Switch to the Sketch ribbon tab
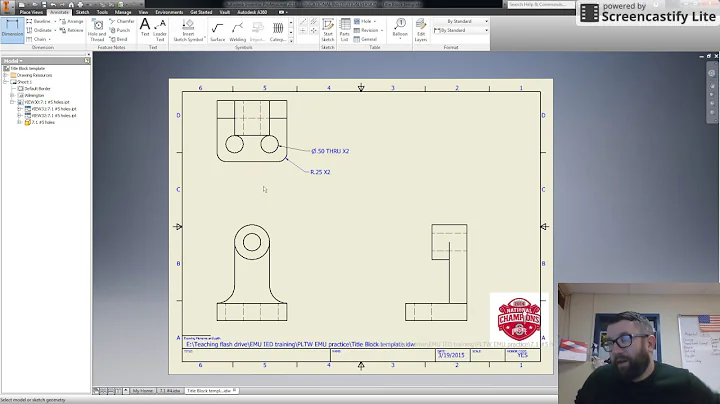The image size is (720, 404). click(x=82, y=12)
